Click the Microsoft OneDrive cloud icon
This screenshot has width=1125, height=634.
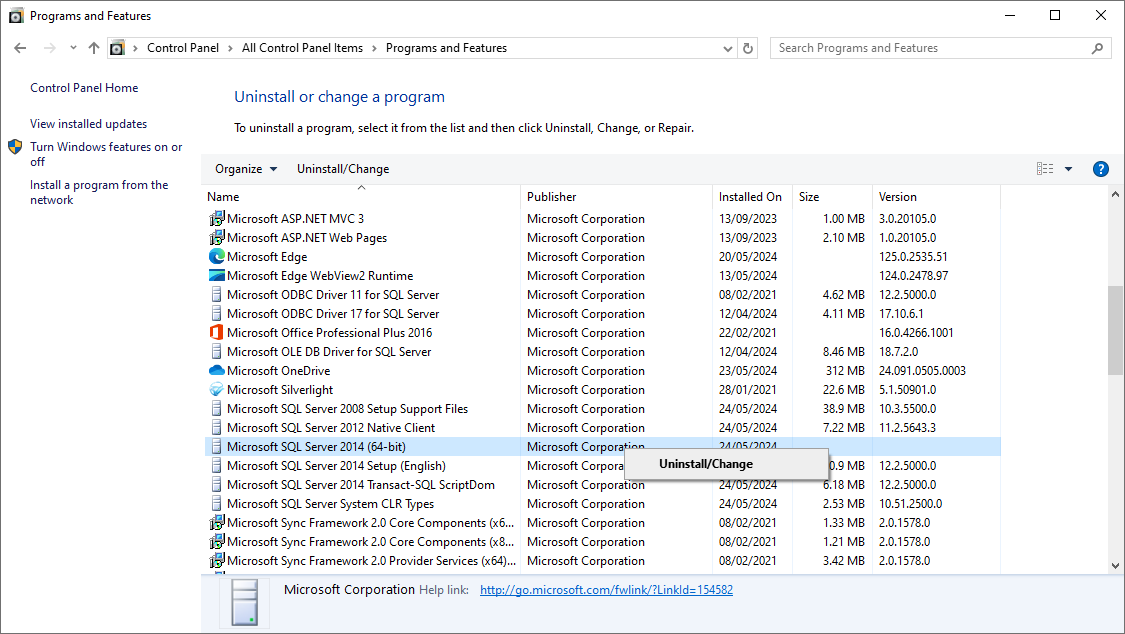(x=215, y=370)
